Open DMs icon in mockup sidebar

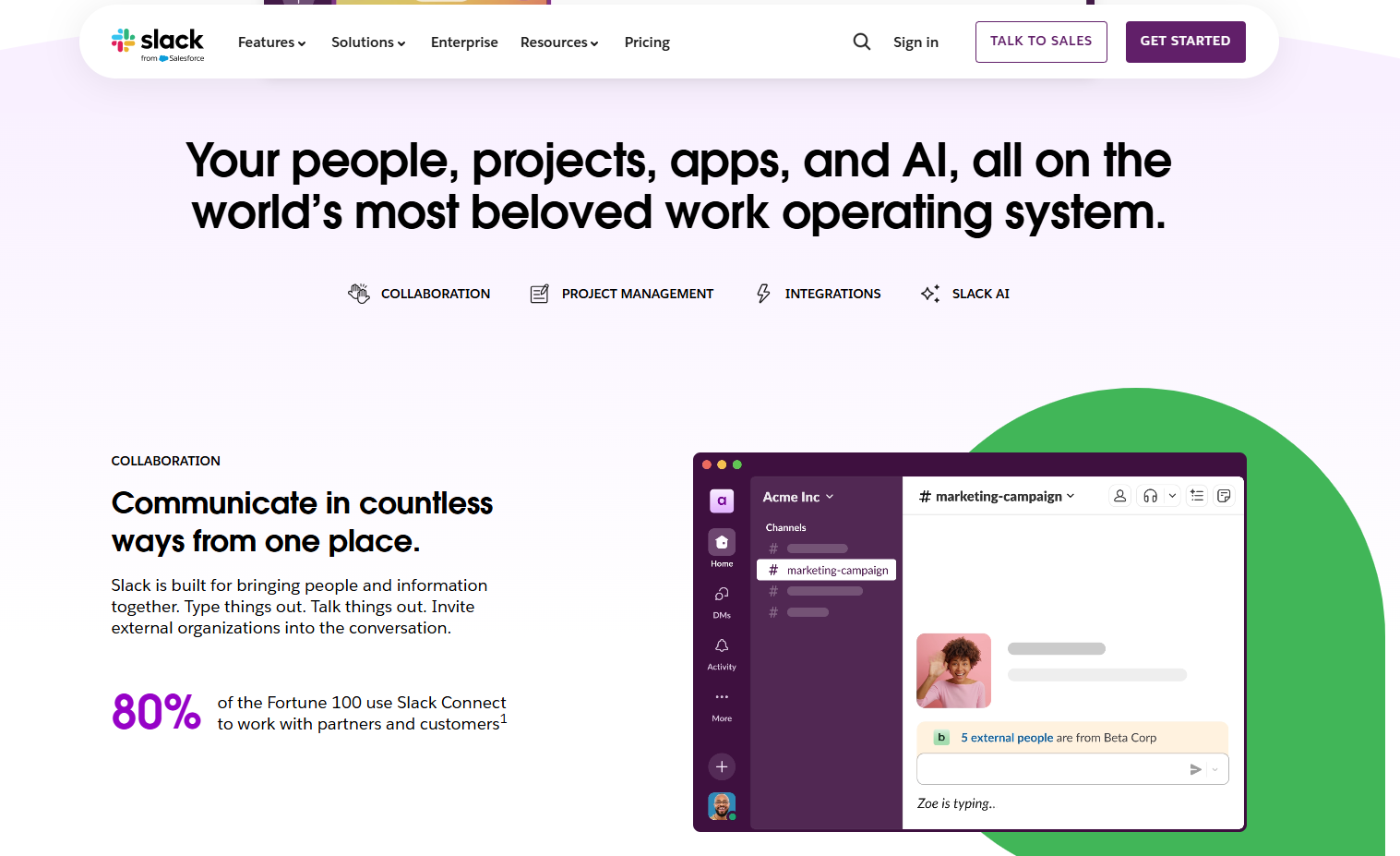pos(722,594)
